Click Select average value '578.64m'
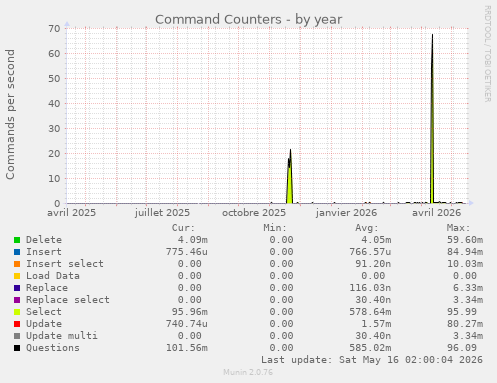497x383 pixels. pyautogui.click(x=370, y=312)
